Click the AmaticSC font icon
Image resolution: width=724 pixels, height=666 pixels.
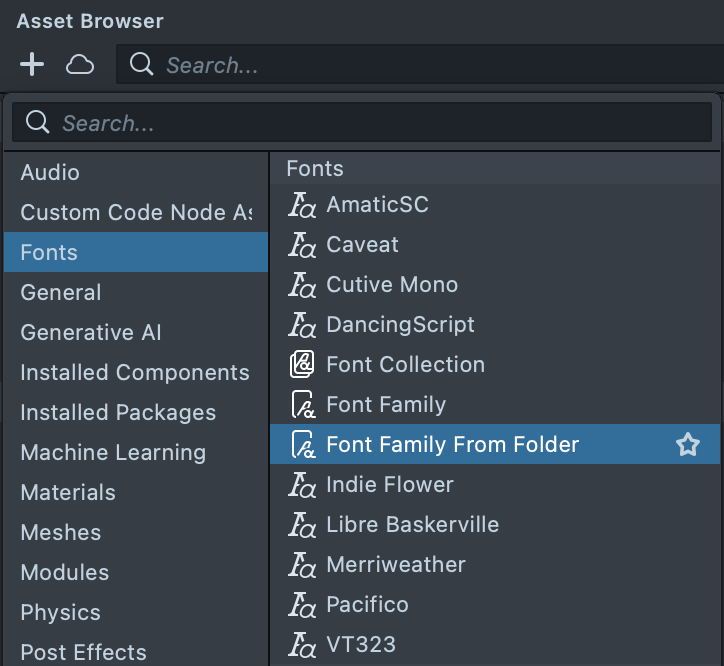point(302,205)
